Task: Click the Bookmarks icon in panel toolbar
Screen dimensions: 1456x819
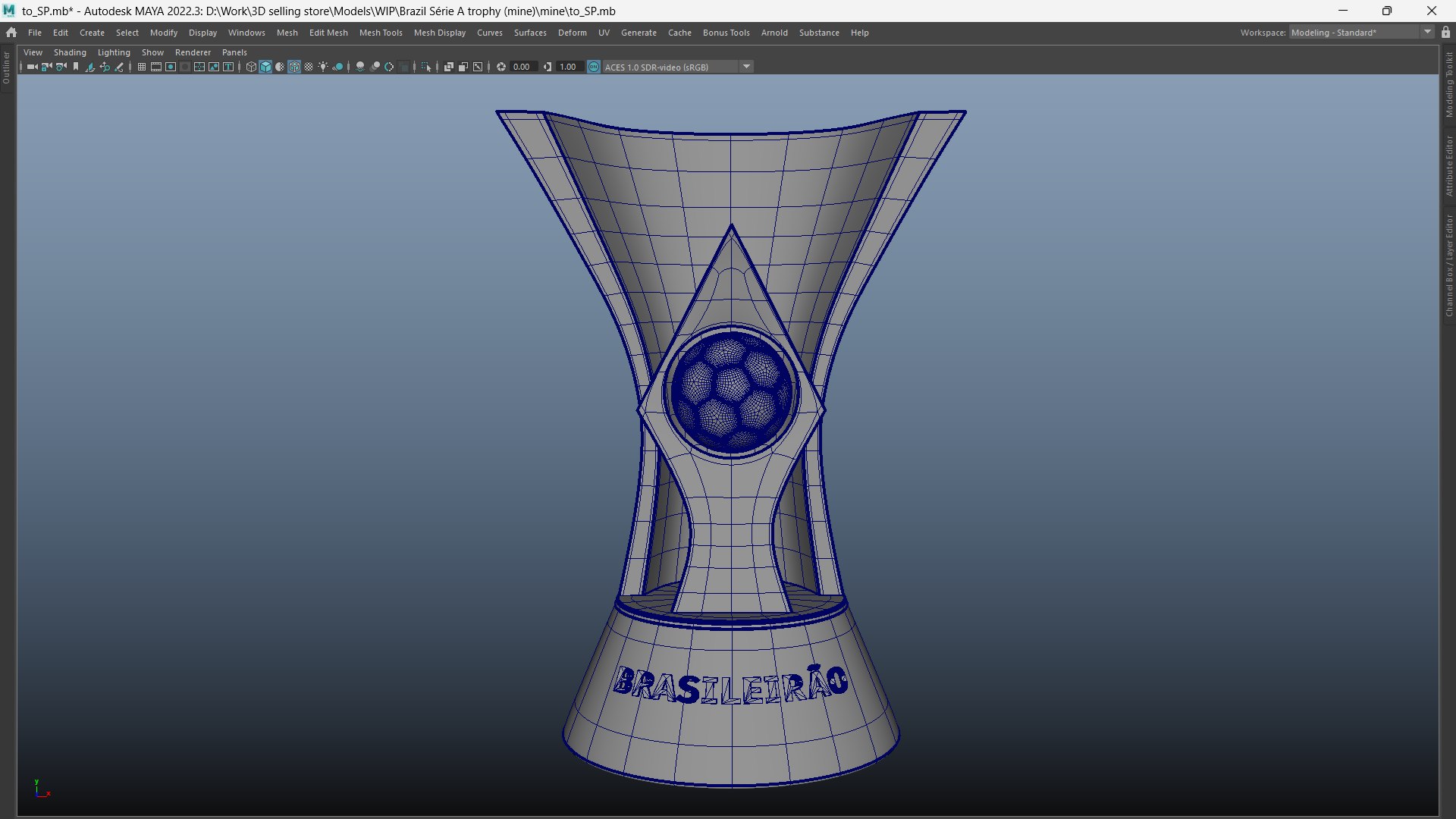Action: click(76, 67)
